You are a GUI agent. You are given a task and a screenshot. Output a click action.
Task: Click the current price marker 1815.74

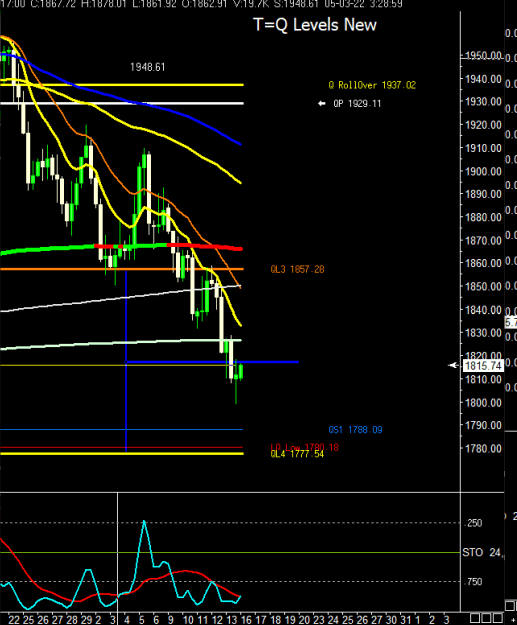click(483, 366)
